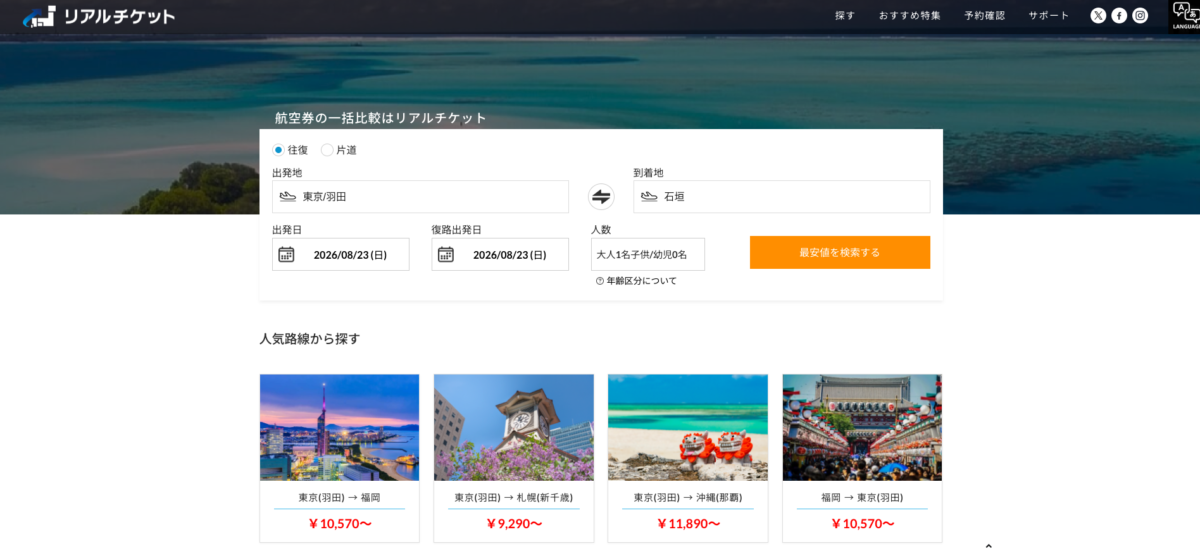This screenshot has height=551, width=1200.
Task: Click the リアルチケット logo
Action: (99, 16)
